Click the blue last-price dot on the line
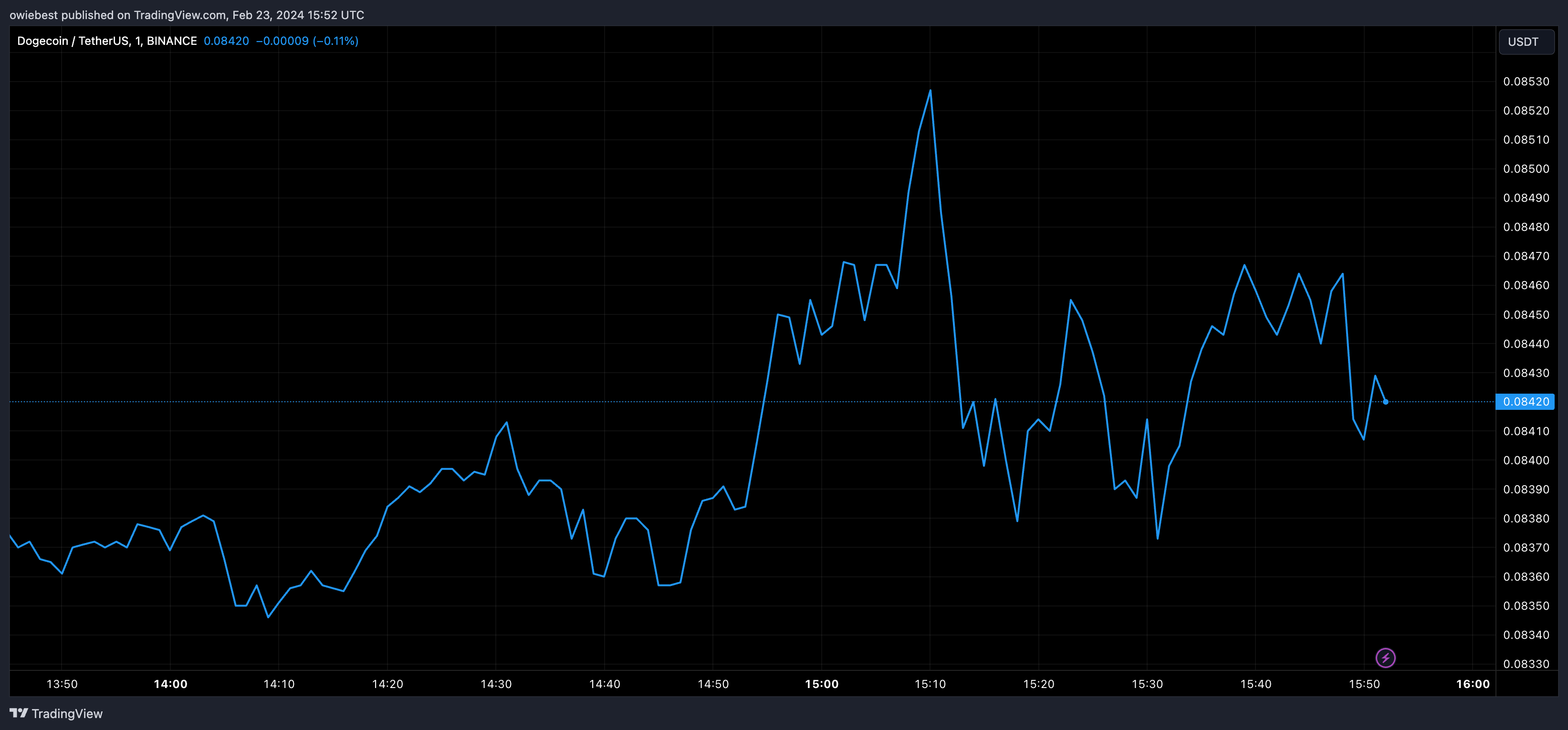The height and width of the screenshot is (730, 1568). [x=1385, y=402]
